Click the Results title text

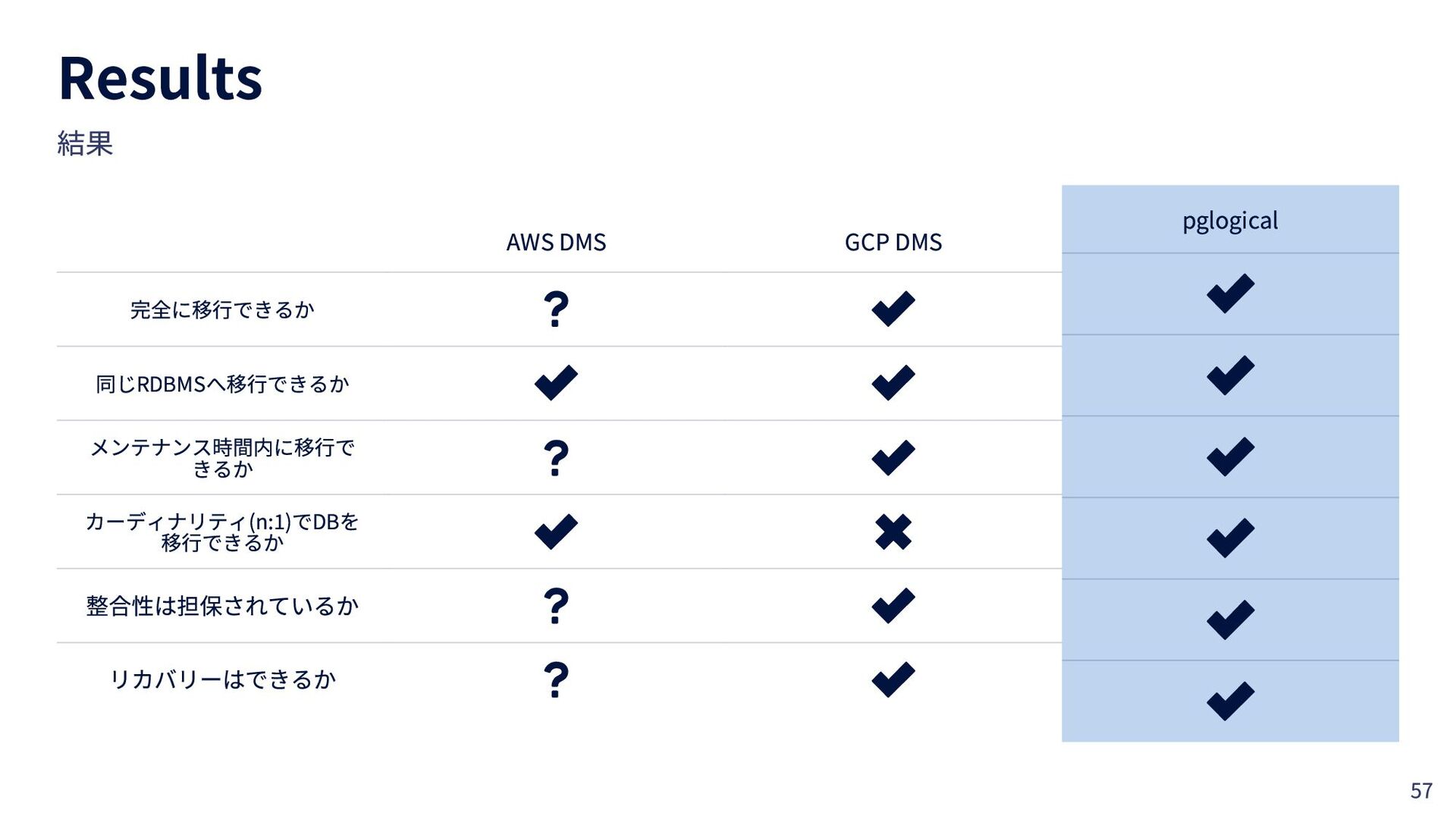(x=161, y=77)
